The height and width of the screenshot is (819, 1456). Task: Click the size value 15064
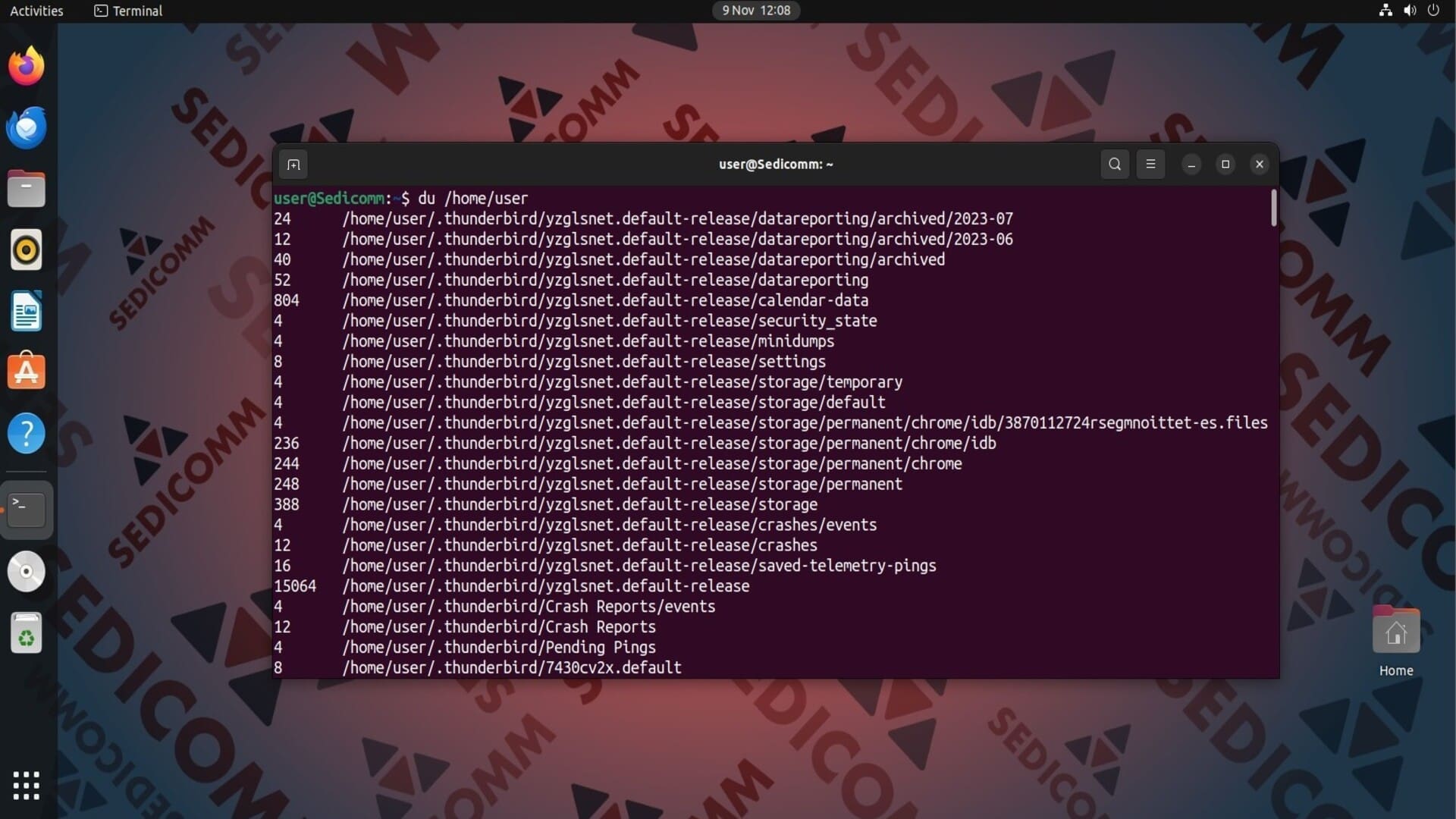click(295, 588)
